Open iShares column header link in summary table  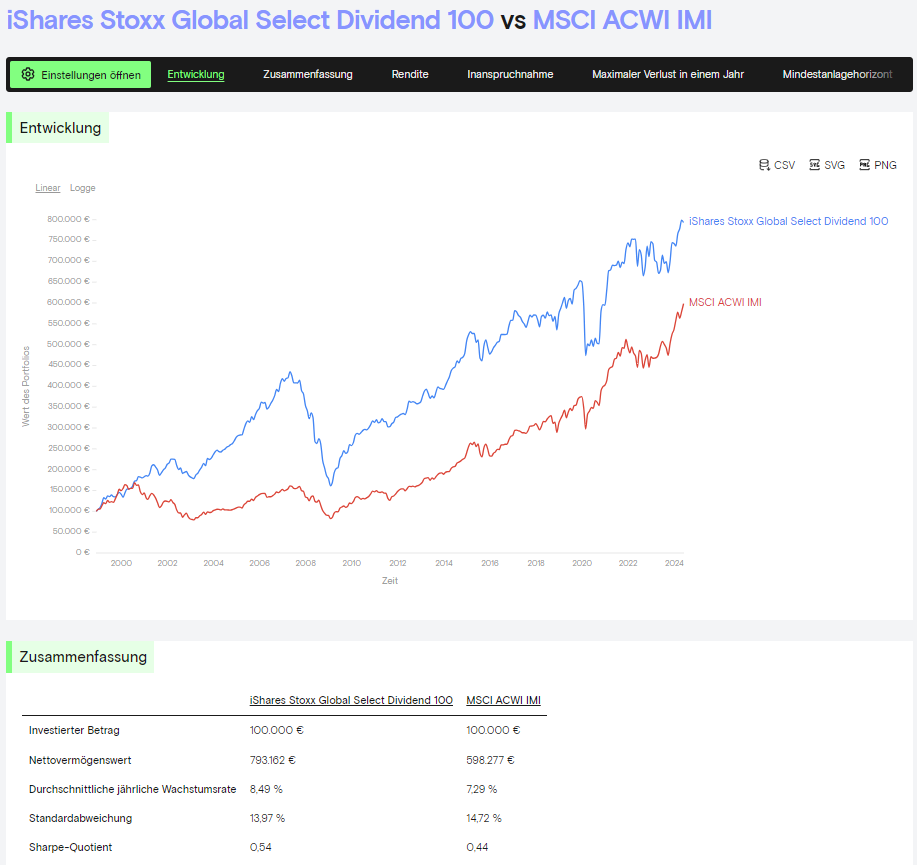(351, 700)
